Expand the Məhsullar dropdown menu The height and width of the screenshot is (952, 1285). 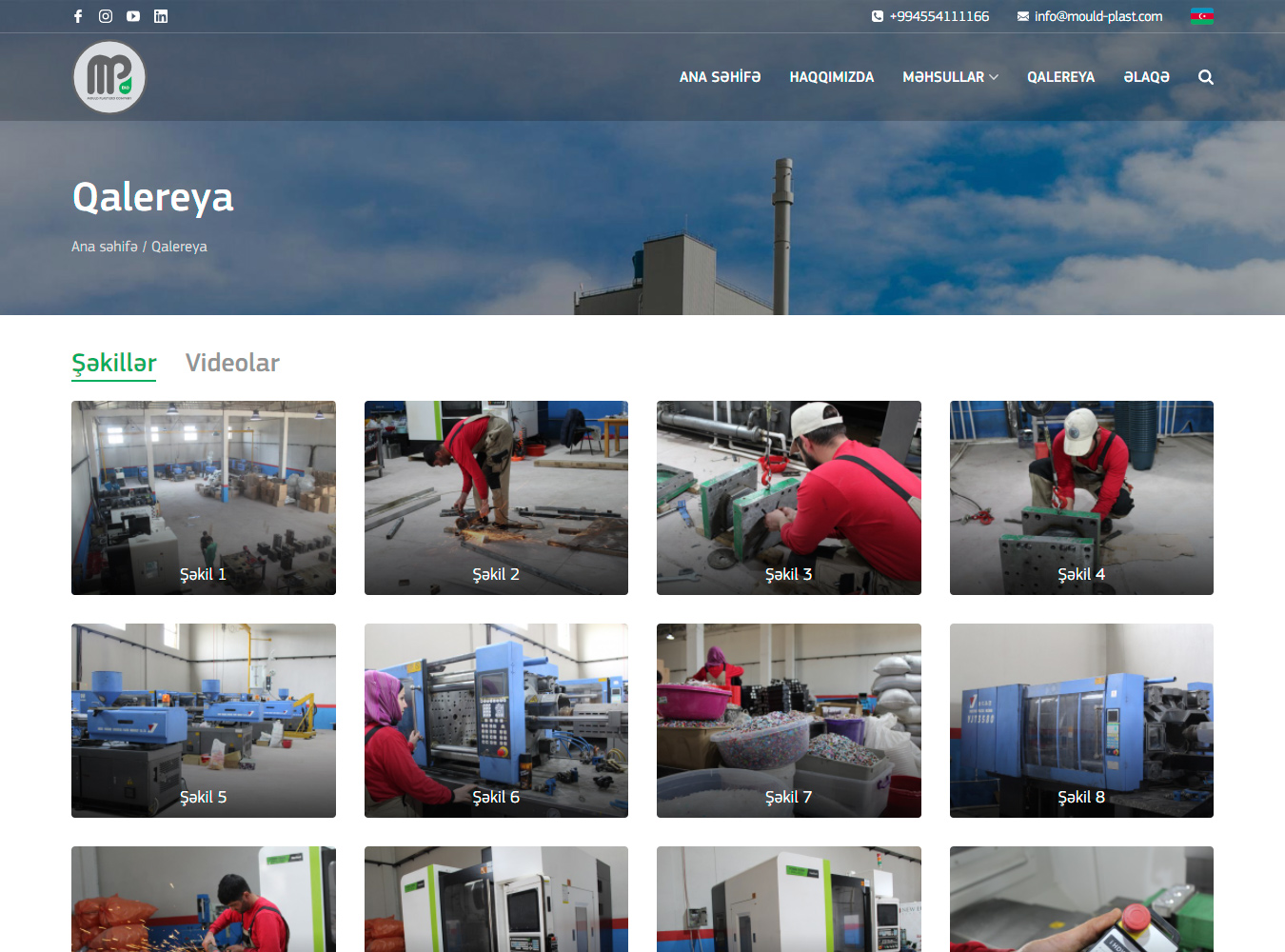tap(950, 77)
